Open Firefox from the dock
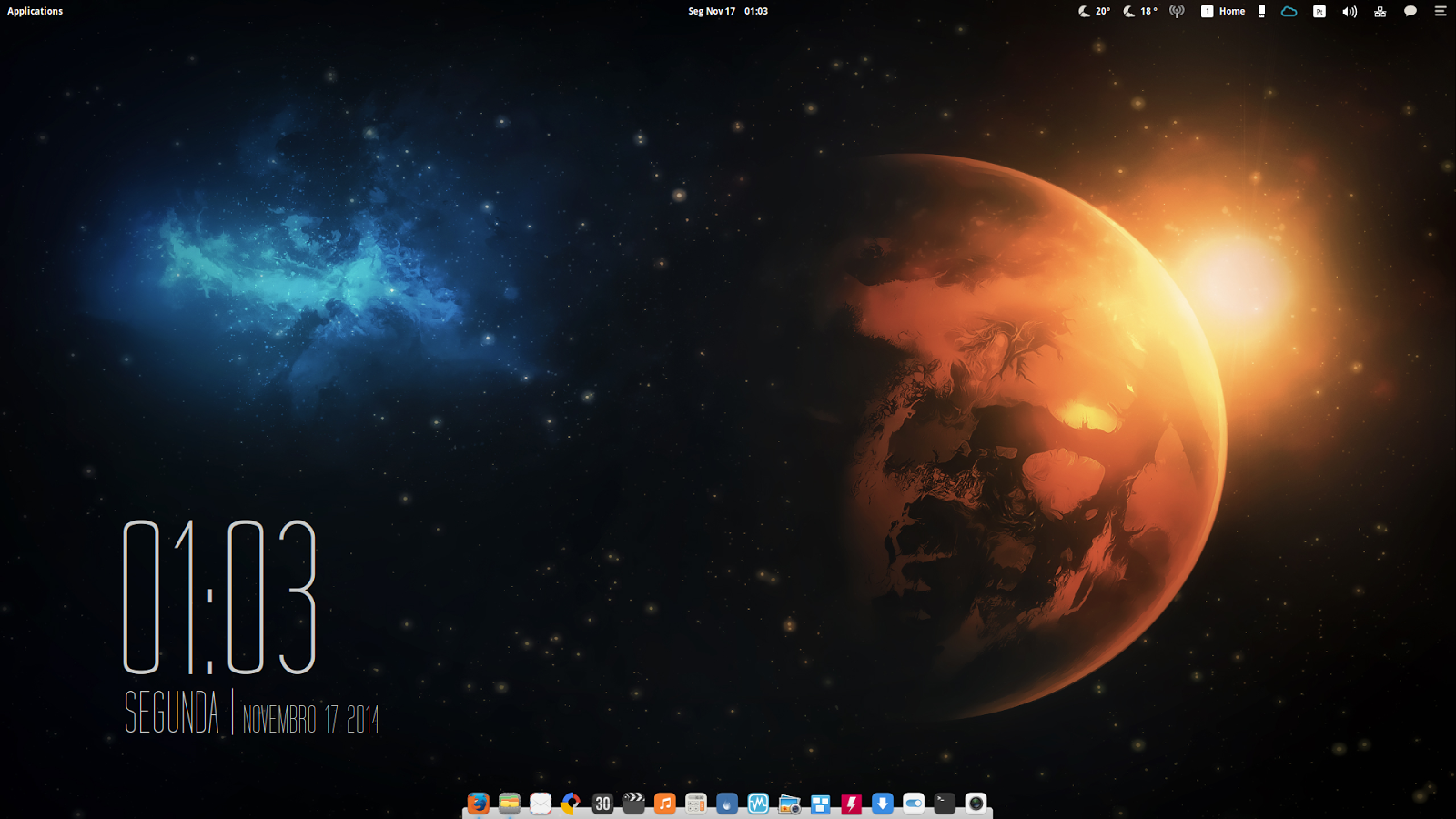Image resolution: width=1456 pixels, height=819 pixels. [477, 804]
